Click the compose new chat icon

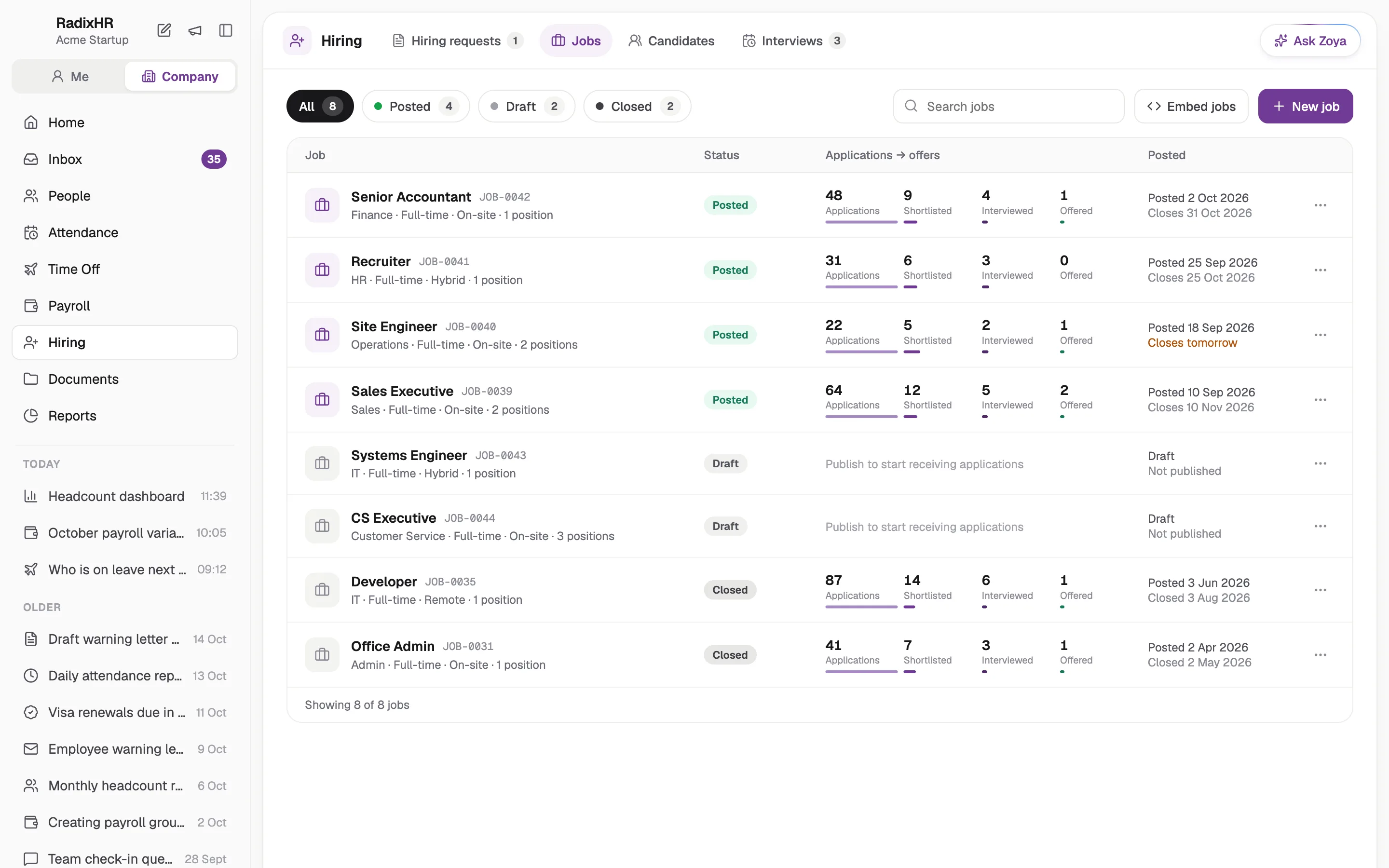164,30
